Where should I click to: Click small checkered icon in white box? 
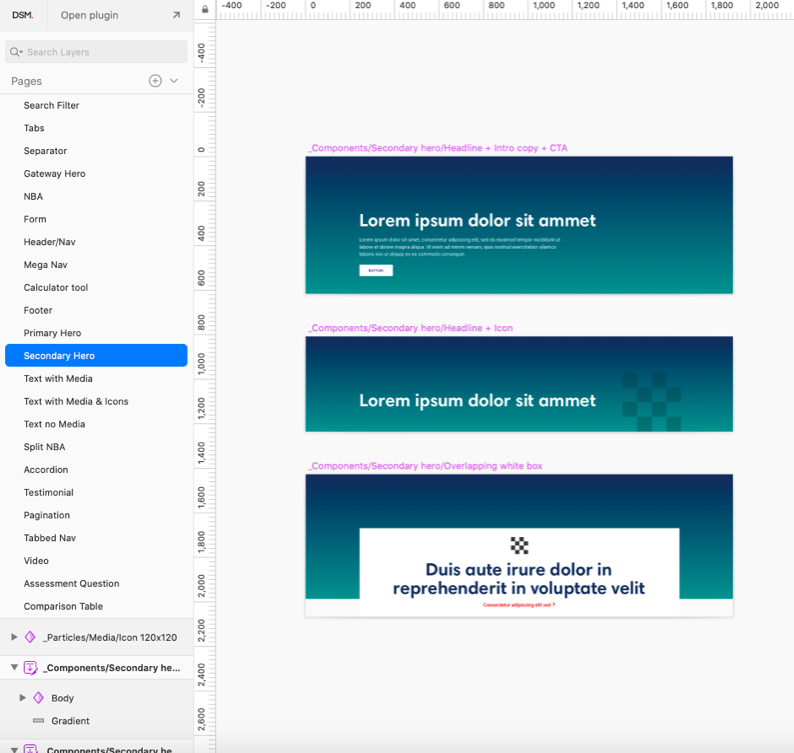[520, 545]
